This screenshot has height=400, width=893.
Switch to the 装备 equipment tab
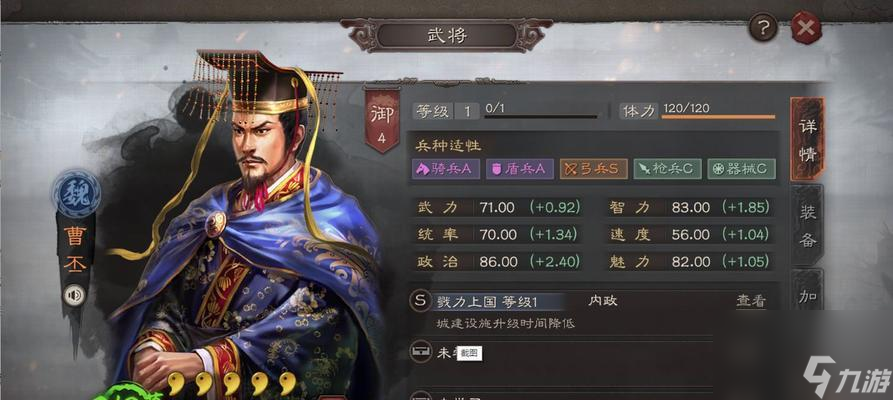pyautogui.click(x=808, y=226)
